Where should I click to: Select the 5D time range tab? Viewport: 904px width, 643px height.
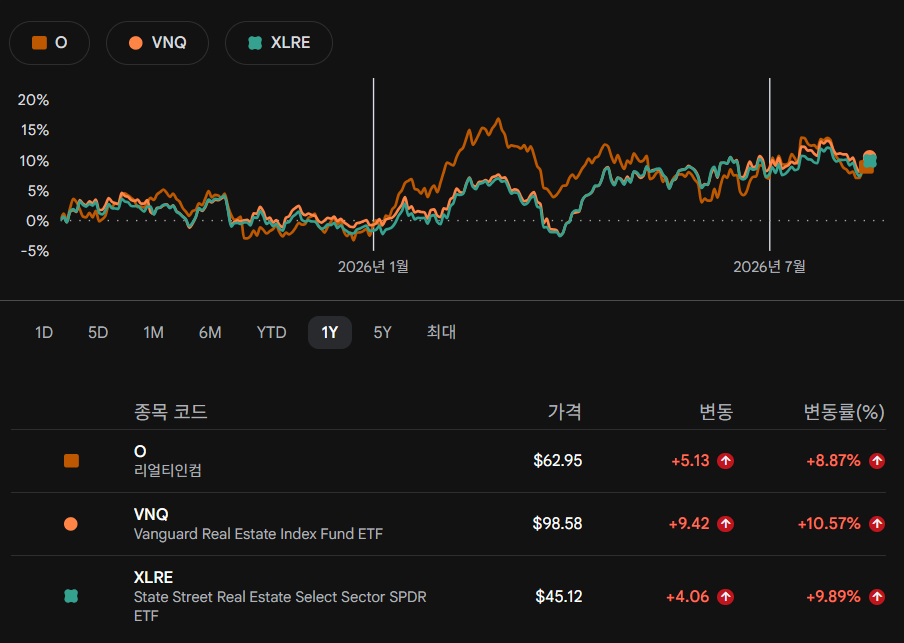(98, 332)
